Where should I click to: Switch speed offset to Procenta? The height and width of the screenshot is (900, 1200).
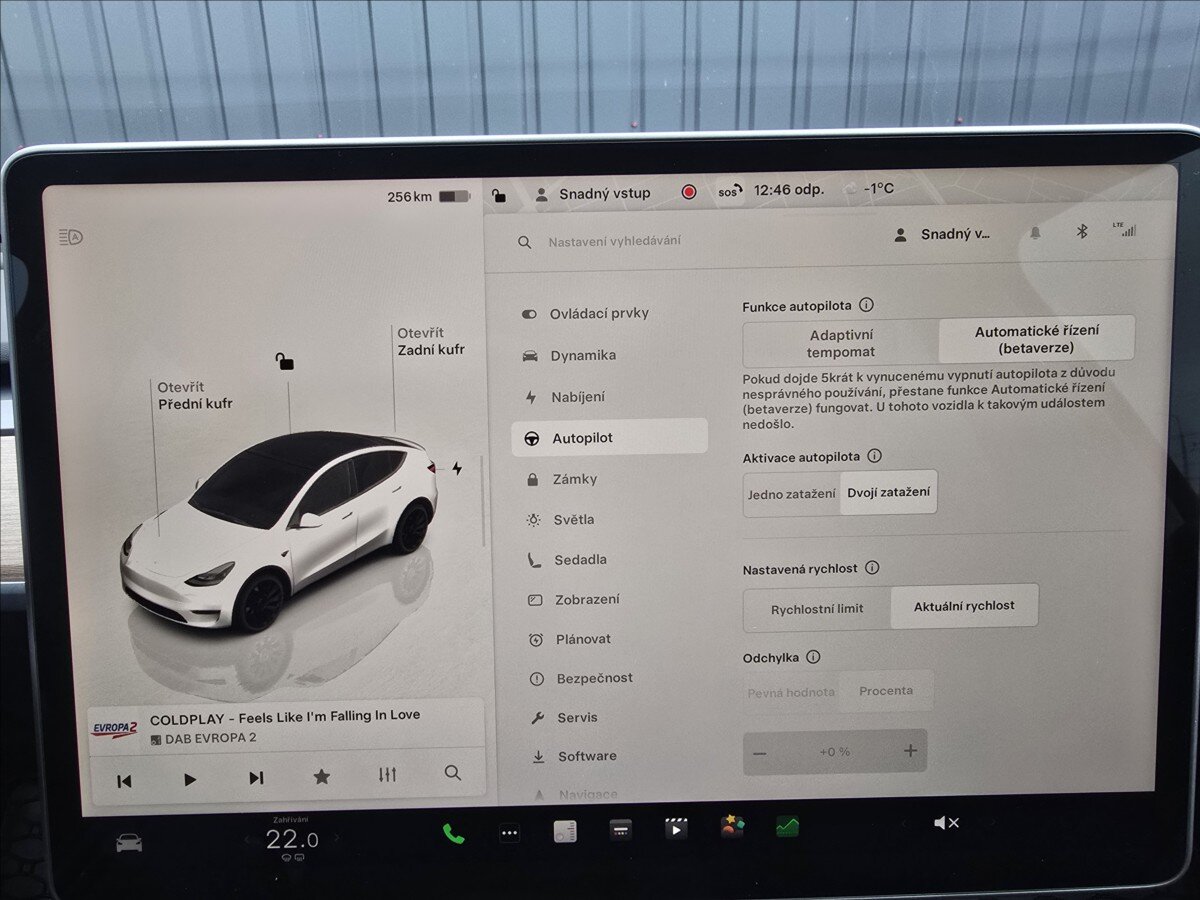click(888, 690)
